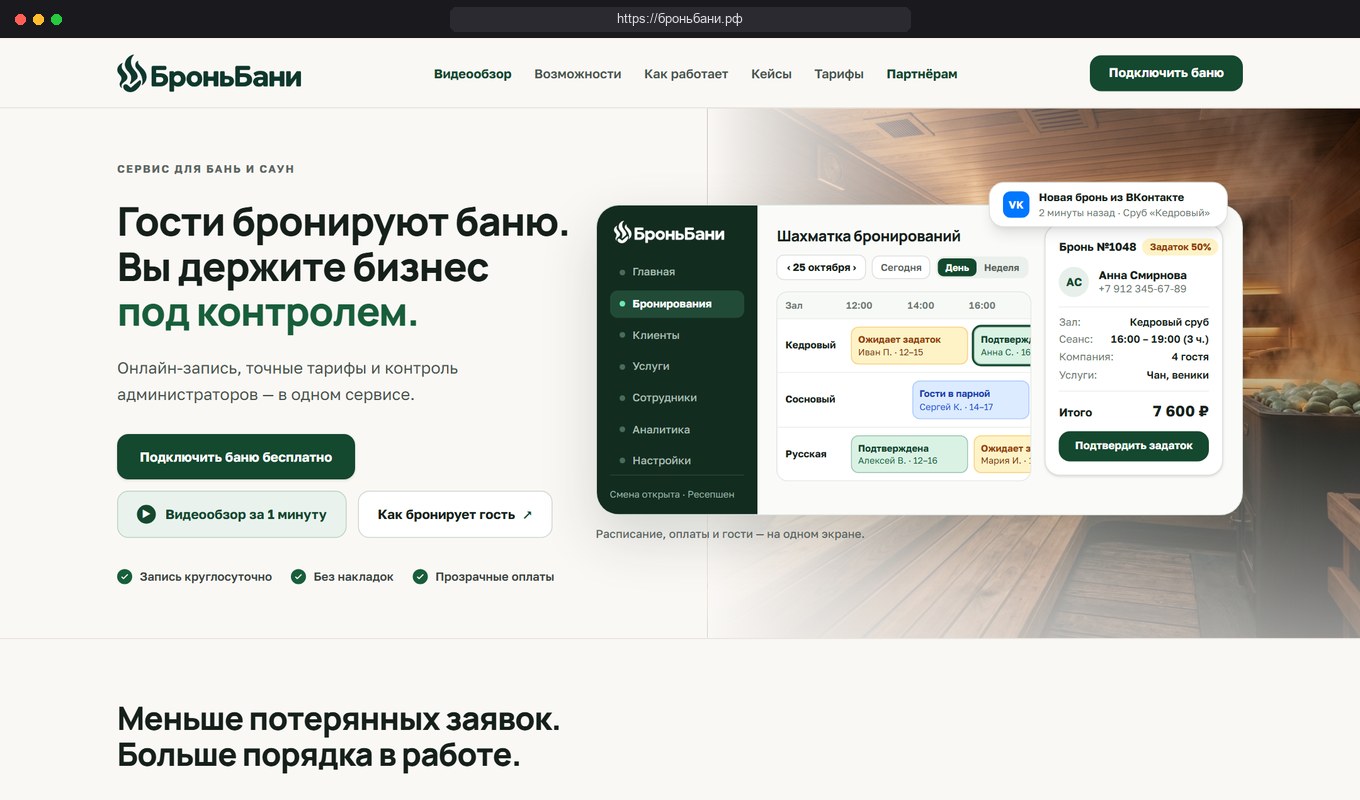Click Смена открыта · Ресепшен status
Viewport: 1360px width, 800px height.
[x=672, y=494]
